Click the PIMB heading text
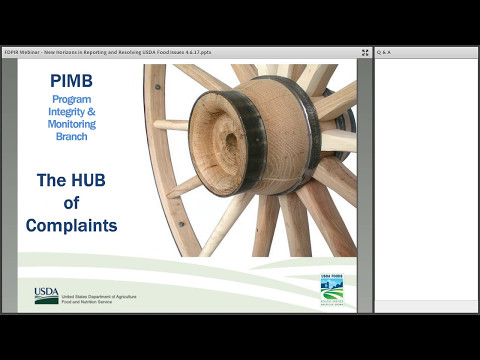Image resolution: width=480 pixels, height=360 pixels. (x=71, y=81)
